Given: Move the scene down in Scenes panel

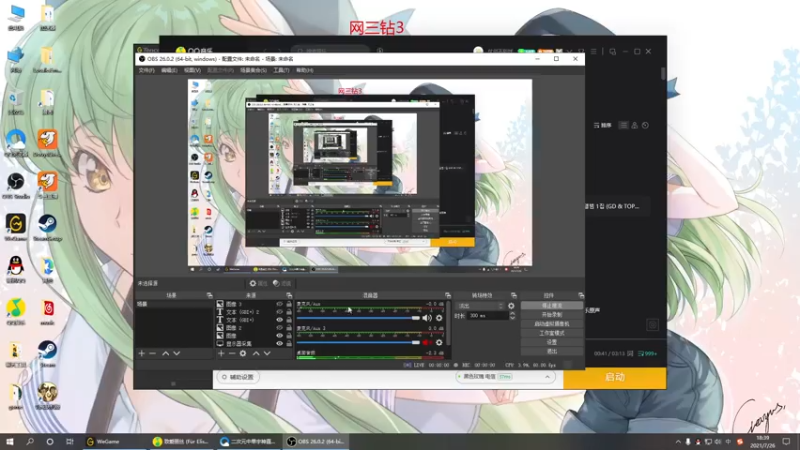Looking at the screenshot, I should click(177, 353).
